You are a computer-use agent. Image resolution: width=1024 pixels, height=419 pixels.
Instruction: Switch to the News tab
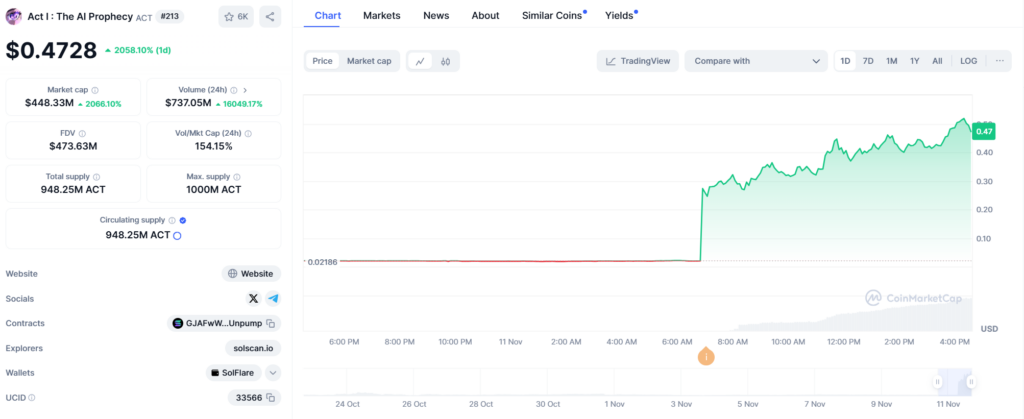tap(436, 15)
